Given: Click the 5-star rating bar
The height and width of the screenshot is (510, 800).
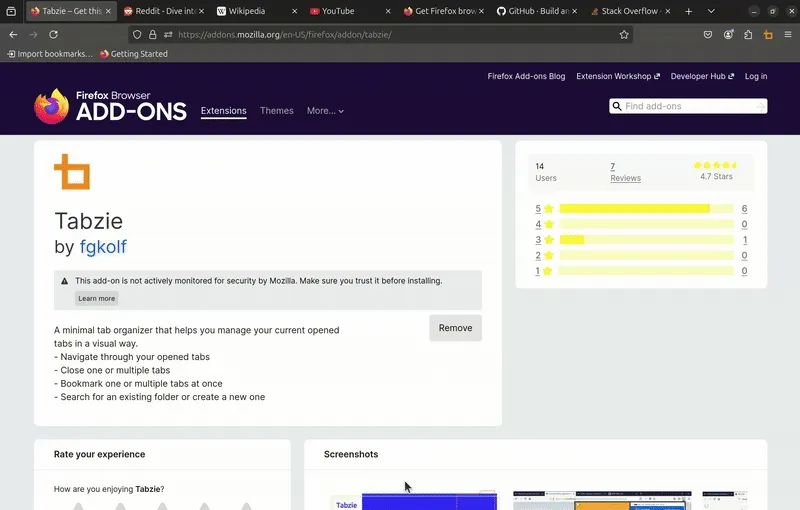Looking at the screenshot, I should click(x=646, y=209).
